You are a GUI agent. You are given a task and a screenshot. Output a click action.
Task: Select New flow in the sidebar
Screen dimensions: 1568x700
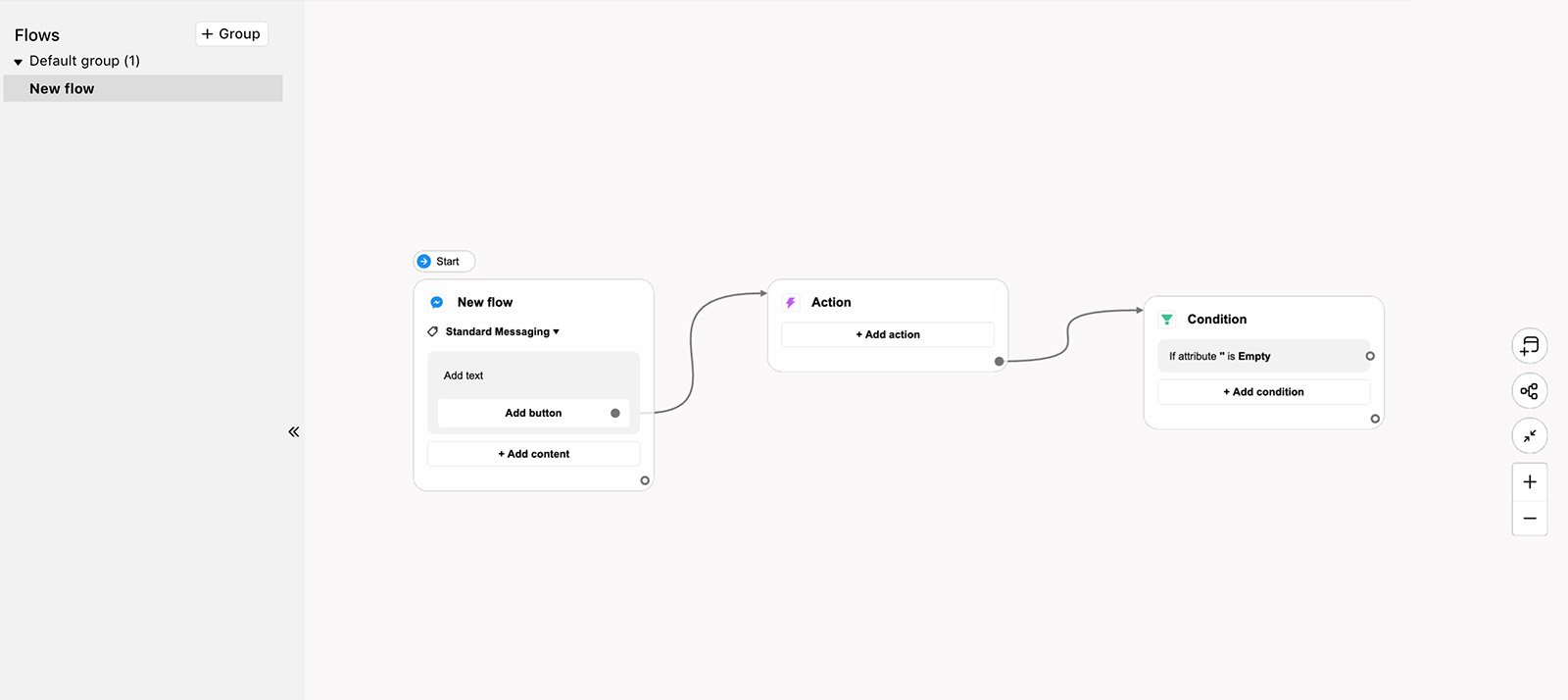click(62, 88)
